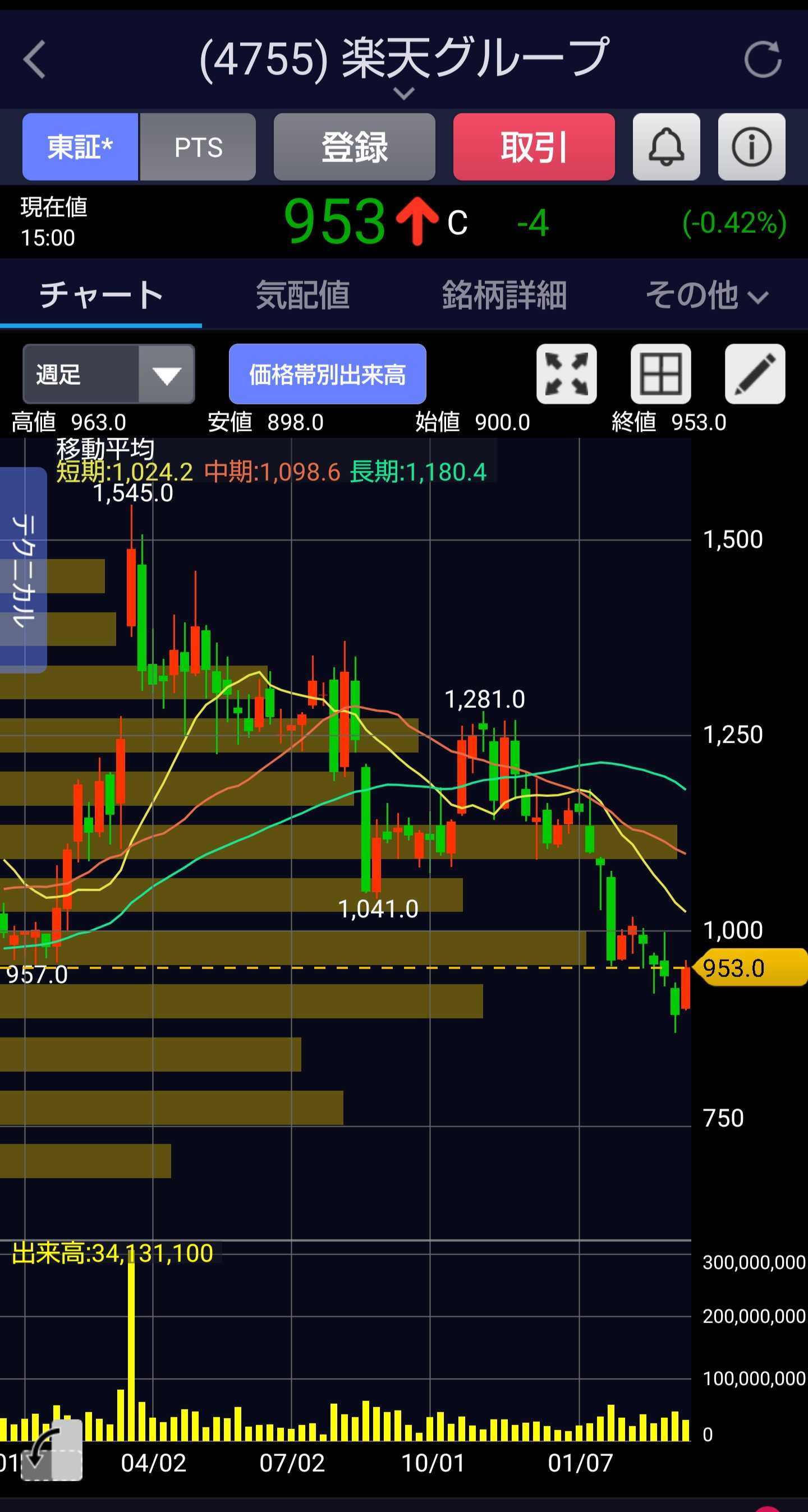
Task: Tap the (-0.42%) change percentage
Action: pyautogui.click(x=734, y=223)
